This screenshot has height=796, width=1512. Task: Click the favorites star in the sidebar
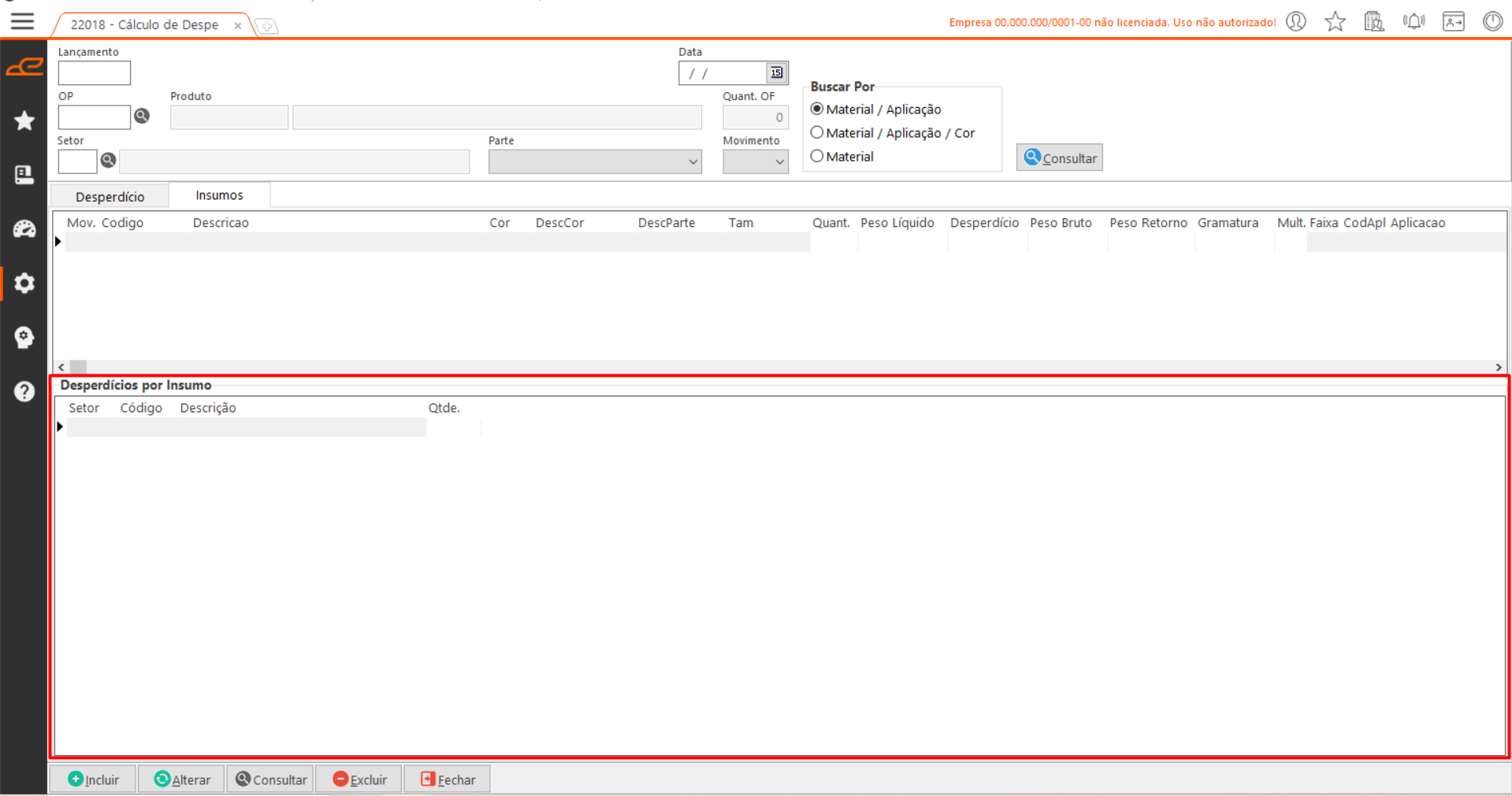point(24,121)
